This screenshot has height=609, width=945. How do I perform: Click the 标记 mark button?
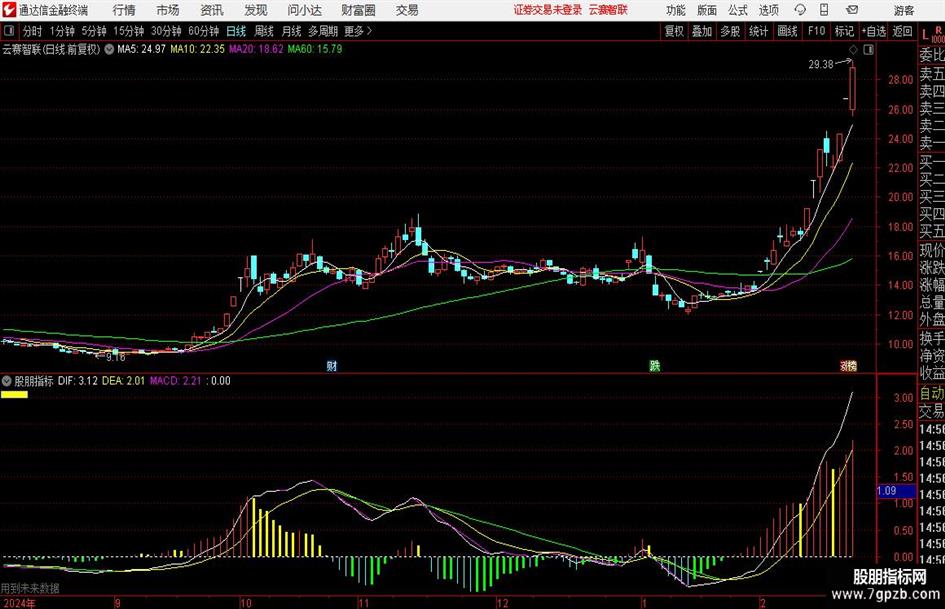coord(844,31)
